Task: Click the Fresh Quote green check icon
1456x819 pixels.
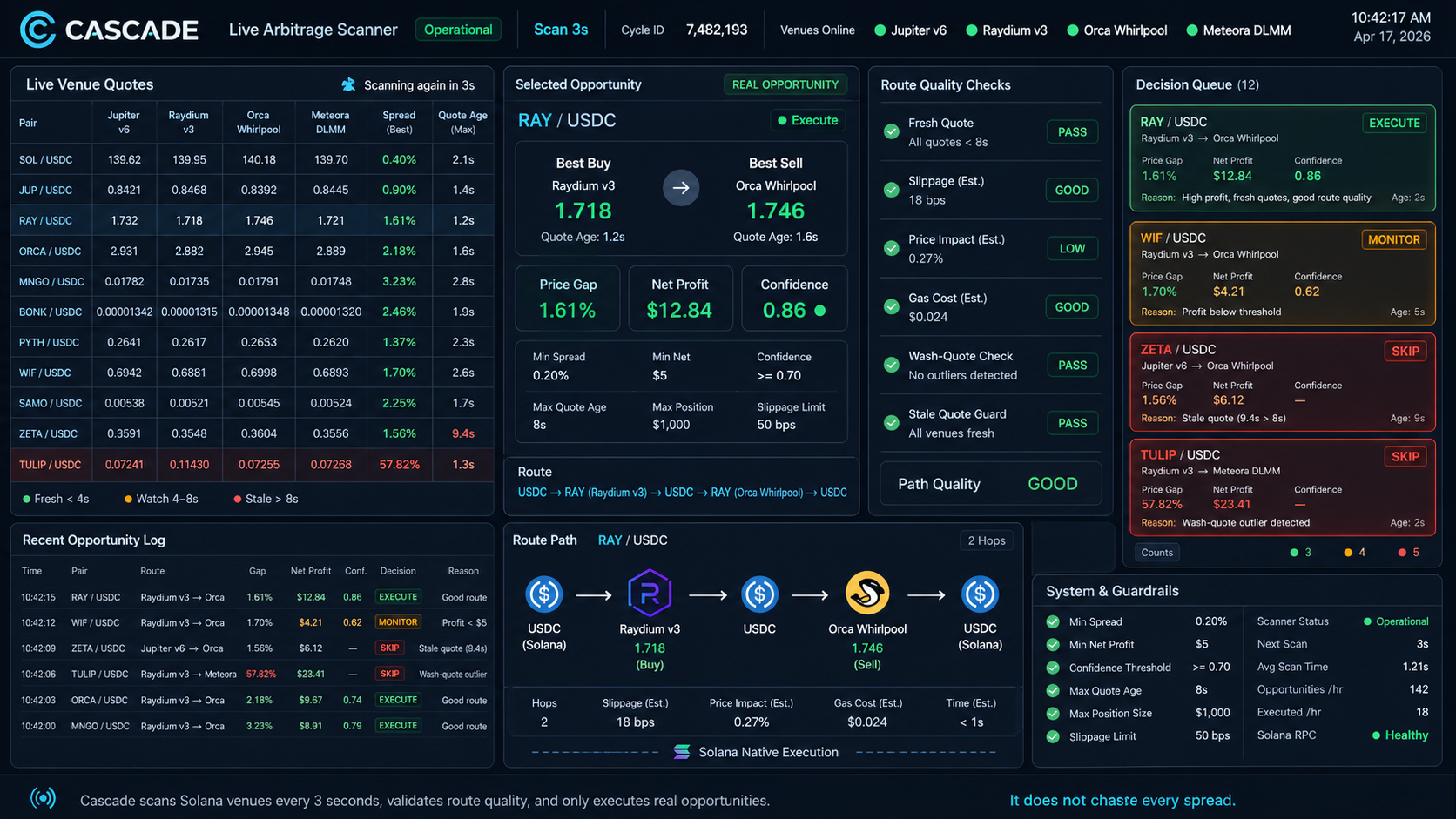Action: pyautogui.click(x=892, y=131)
